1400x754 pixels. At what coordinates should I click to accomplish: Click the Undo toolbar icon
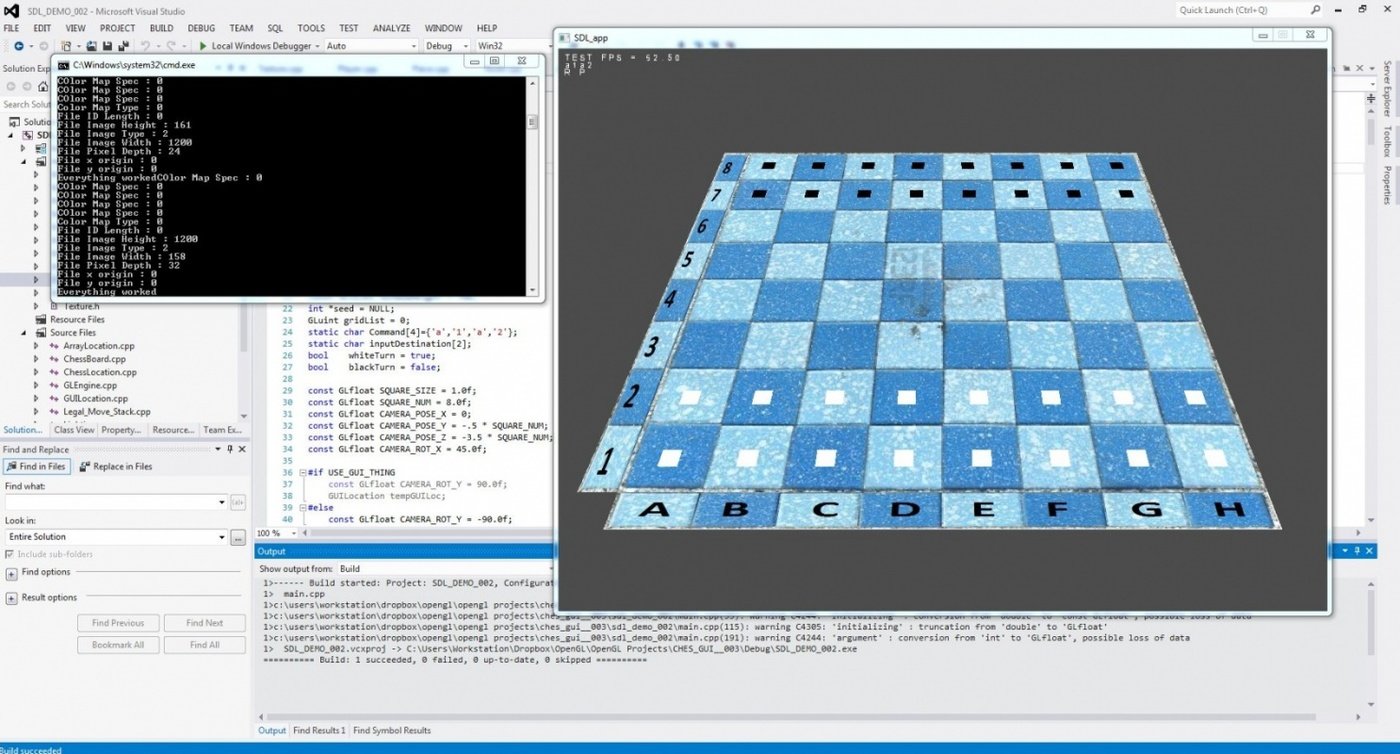click(145, 46)
